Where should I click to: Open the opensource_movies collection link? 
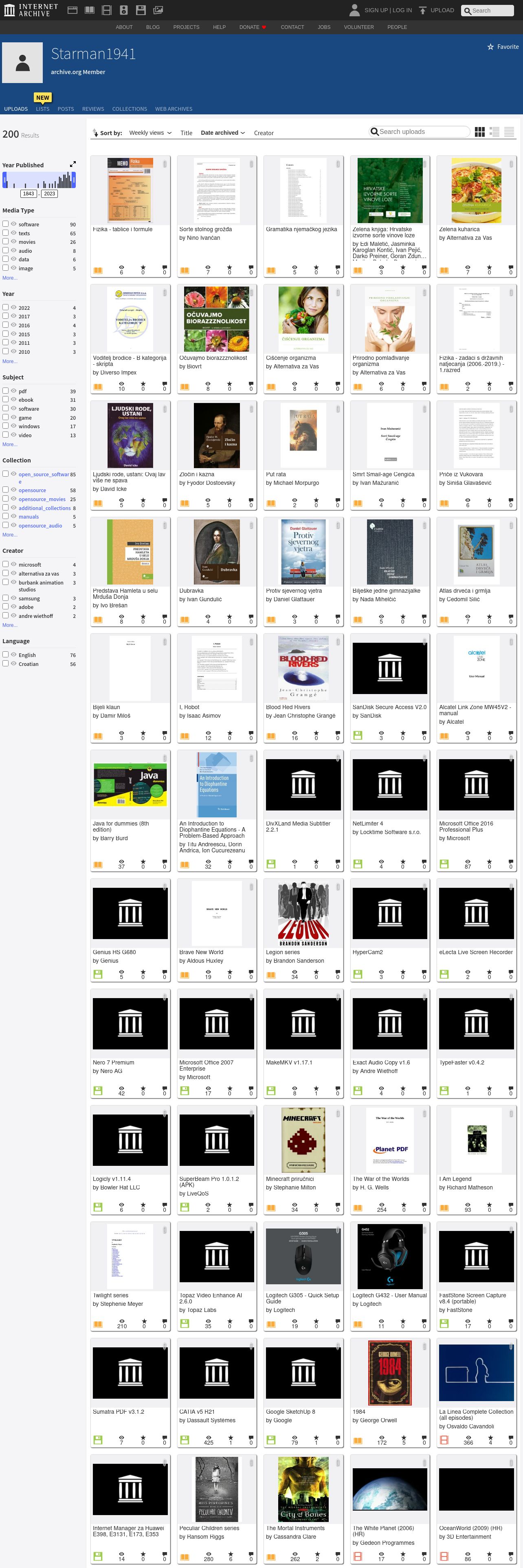point(42,499)
